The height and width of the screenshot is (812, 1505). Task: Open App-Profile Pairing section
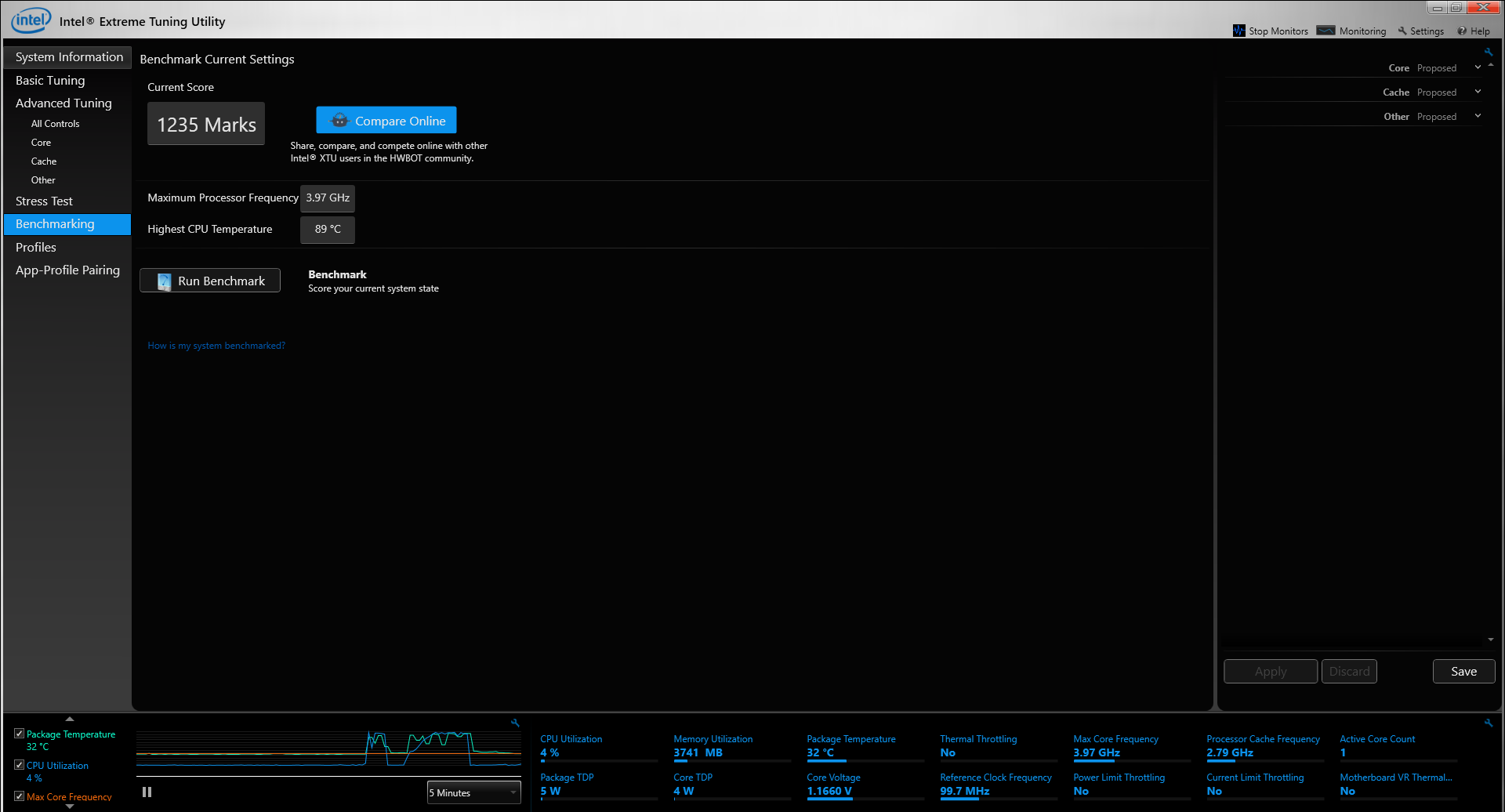(68, 270)
